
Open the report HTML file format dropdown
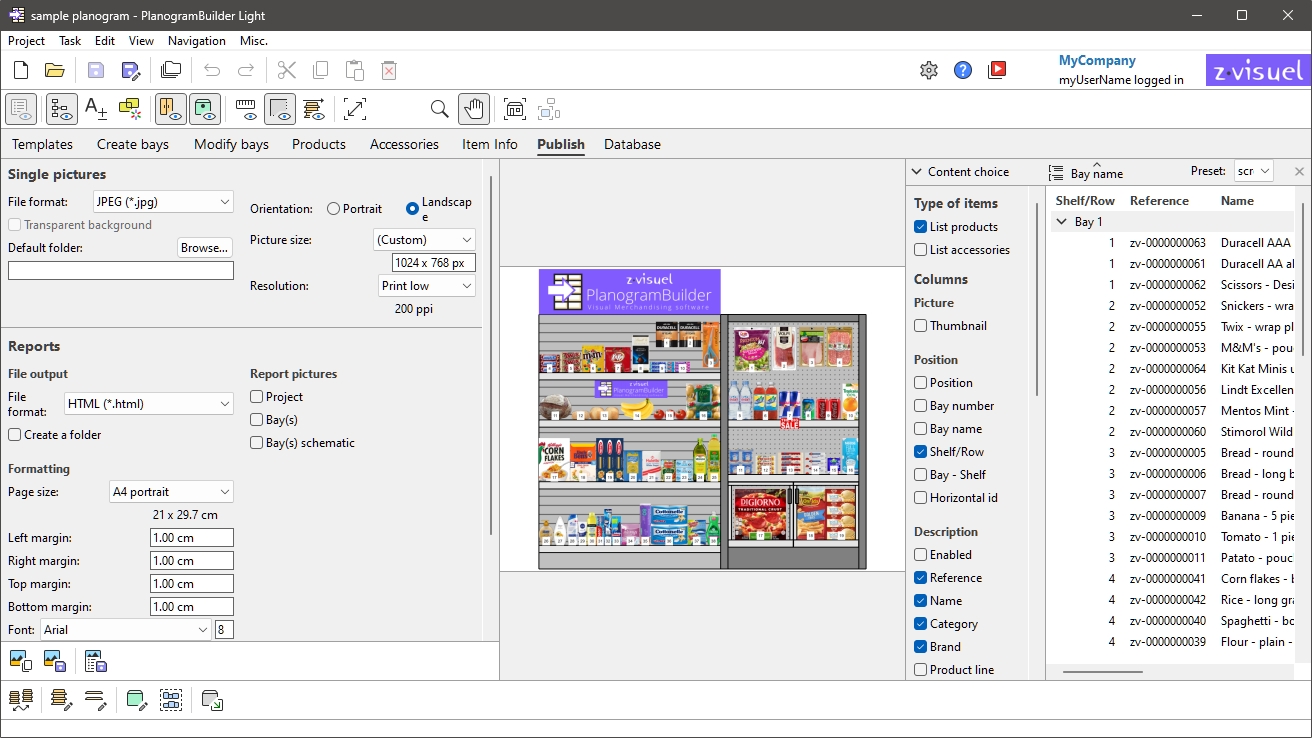149,404
